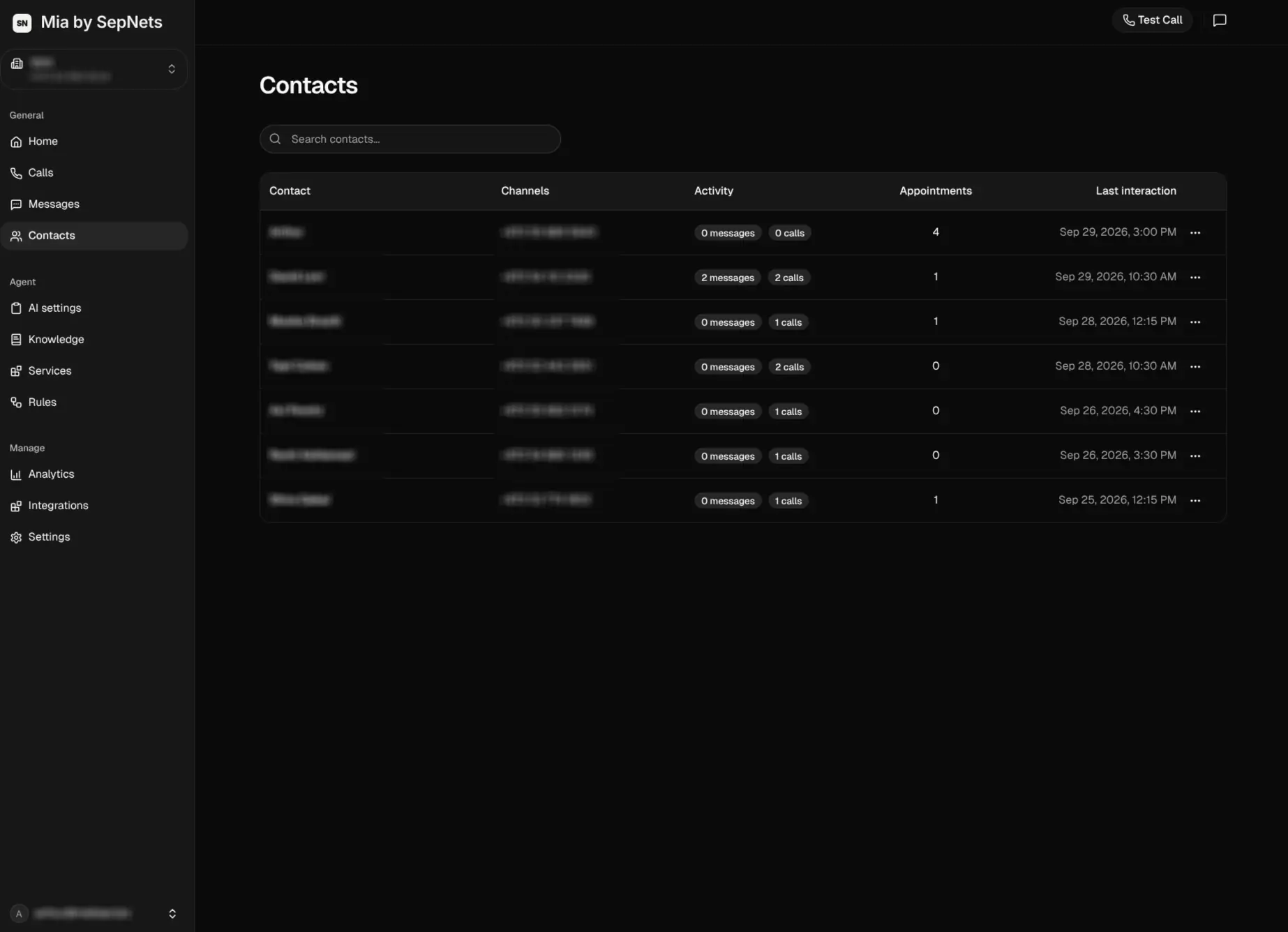Click the Analytics bar chart icon
This screenshot has width=1288, height=932.
pyautogui.click(x=16, y=474)
